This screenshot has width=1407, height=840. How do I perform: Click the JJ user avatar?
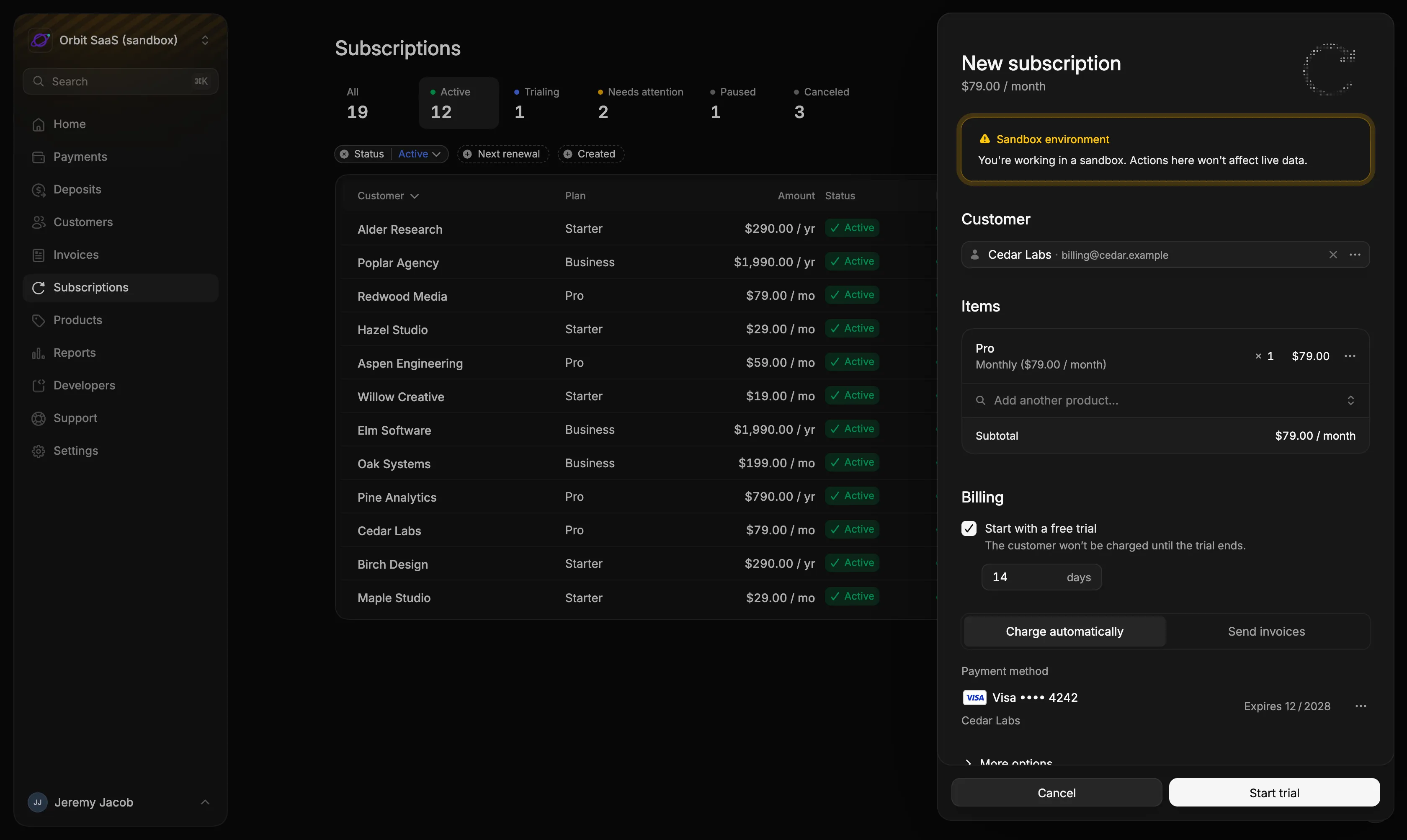[x=37, y=802]
